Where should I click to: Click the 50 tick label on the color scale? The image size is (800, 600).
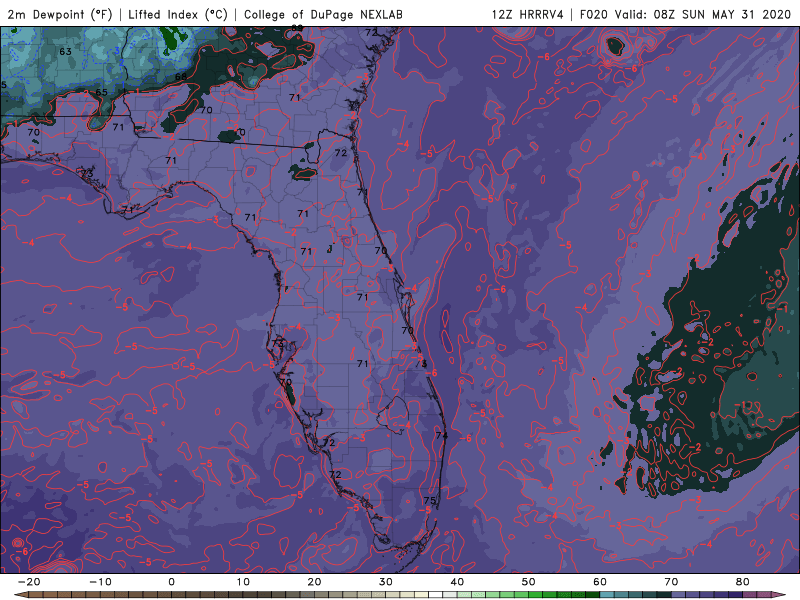529,582
